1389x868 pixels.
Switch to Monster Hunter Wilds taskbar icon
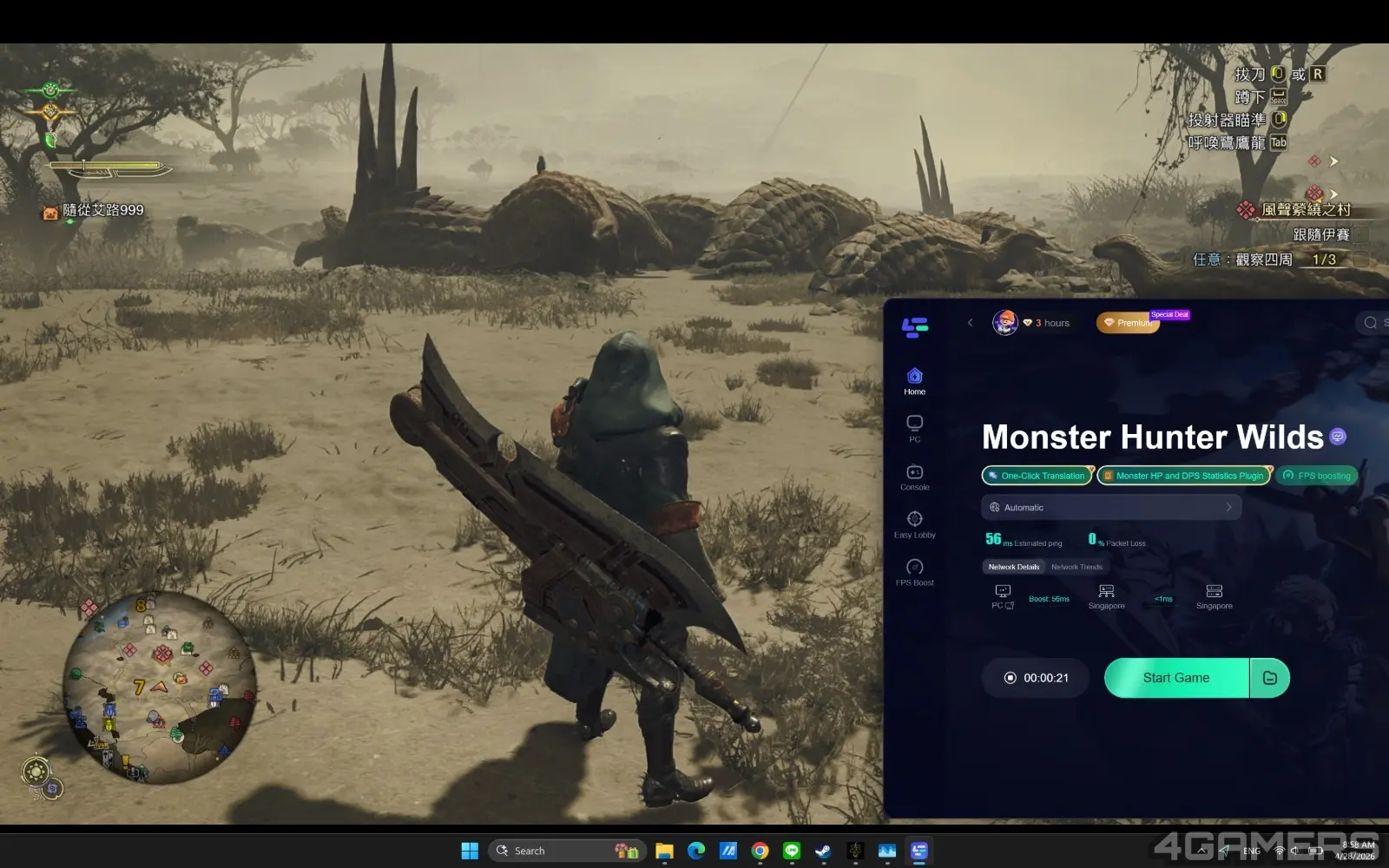click(x=855, y=851)
